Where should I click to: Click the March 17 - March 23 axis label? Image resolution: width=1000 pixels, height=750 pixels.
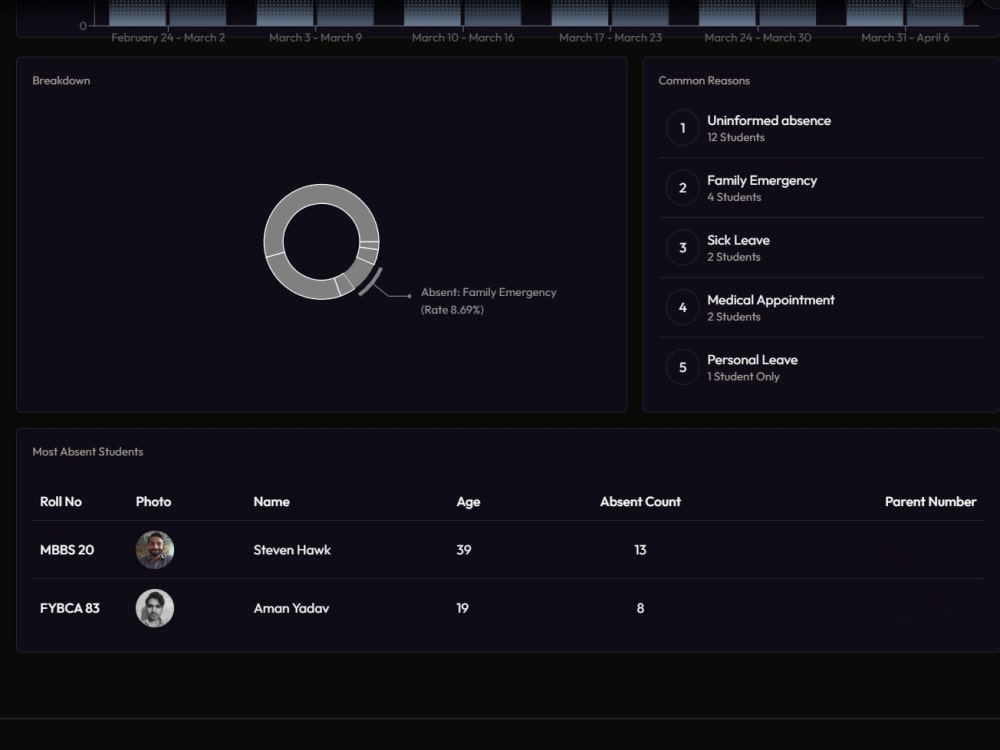[x=610, y=38]
